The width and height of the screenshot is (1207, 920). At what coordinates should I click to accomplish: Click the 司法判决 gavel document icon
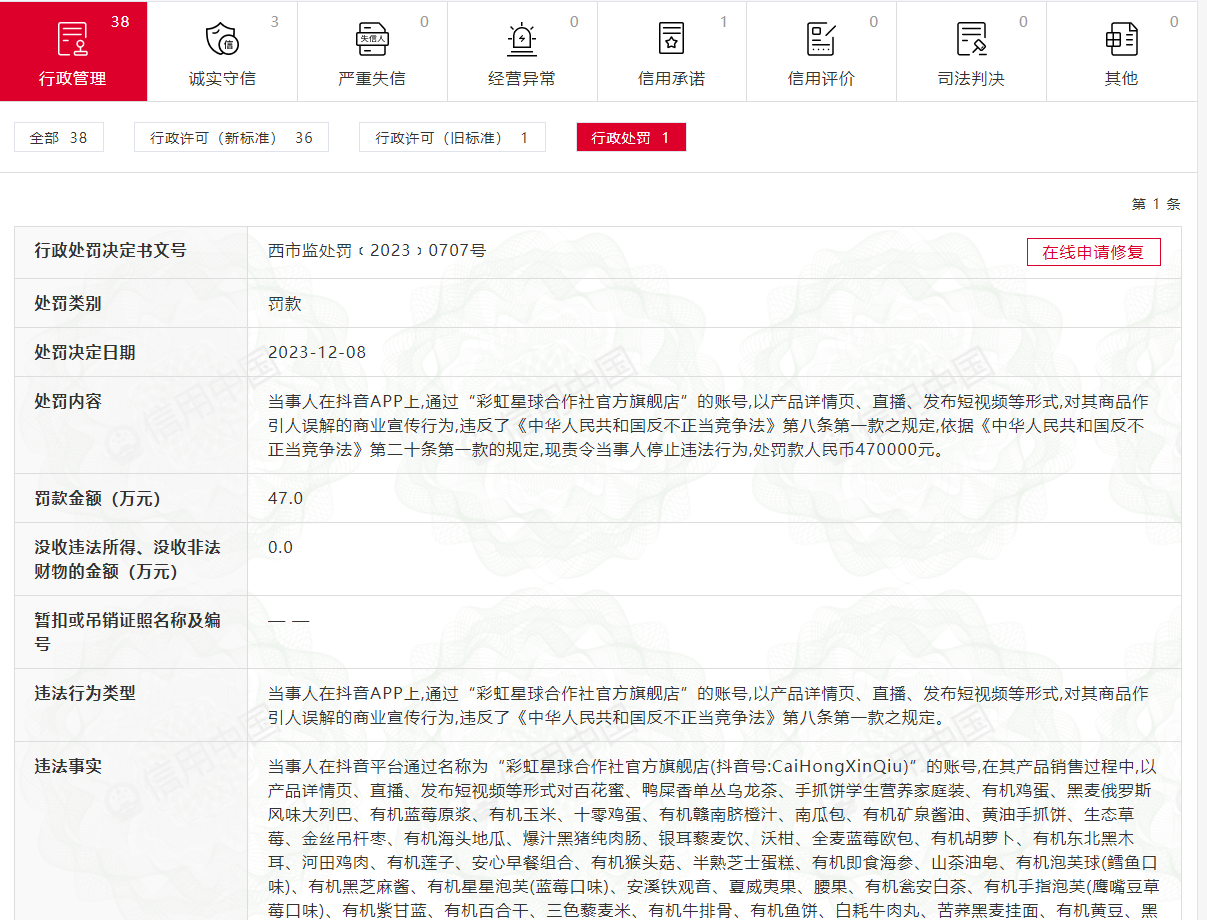(x=971, y=39)
